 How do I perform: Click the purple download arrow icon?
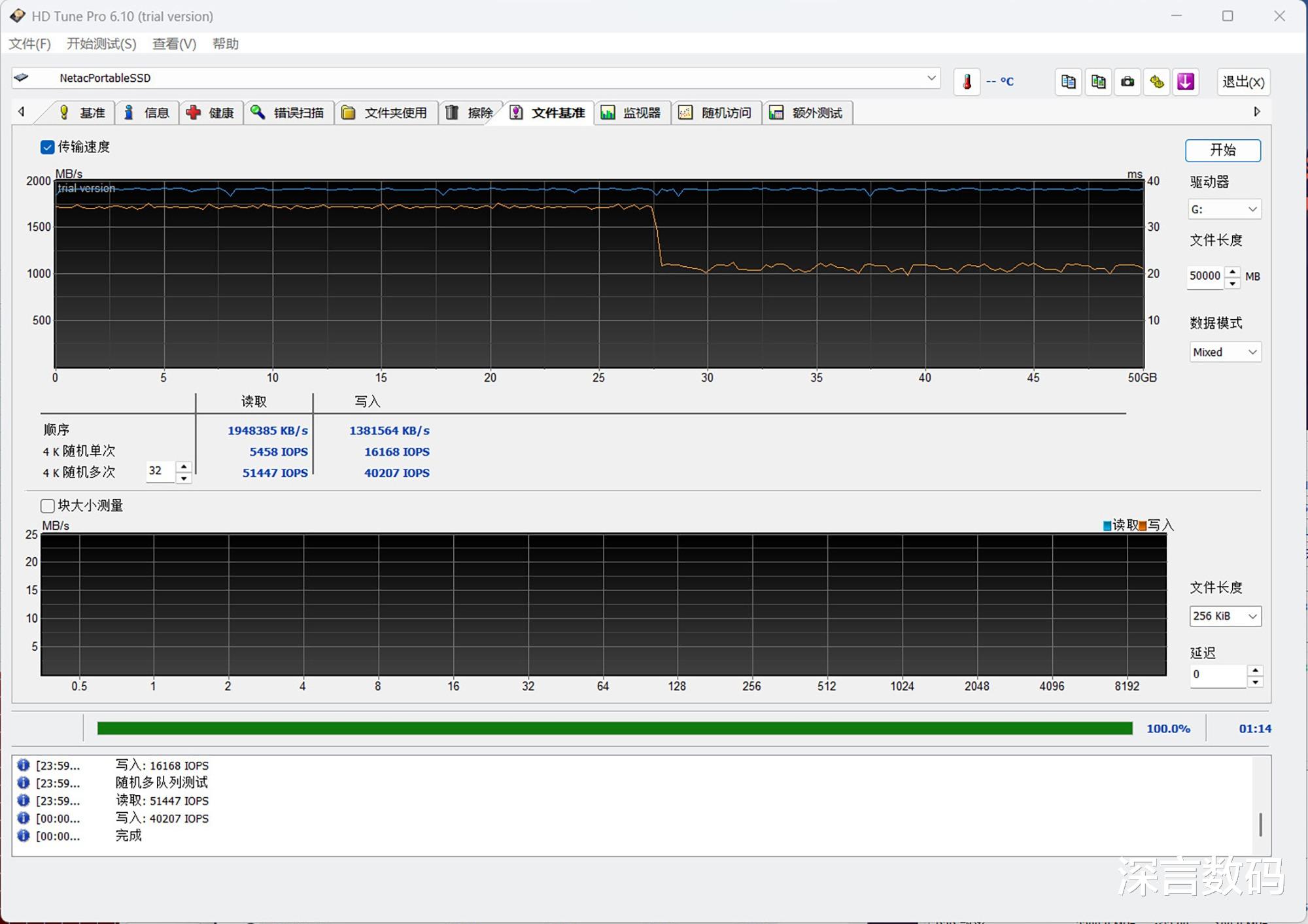coord(1186,82)
